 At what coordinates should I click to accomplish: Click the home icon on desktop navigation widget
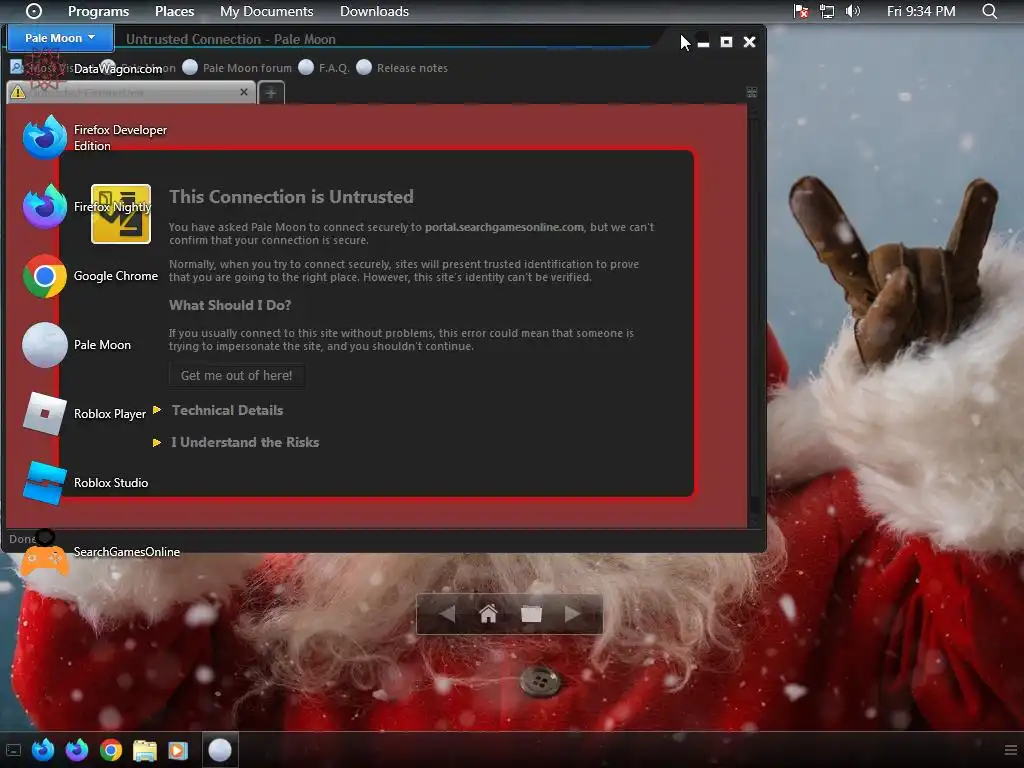(x=488, y=614)
